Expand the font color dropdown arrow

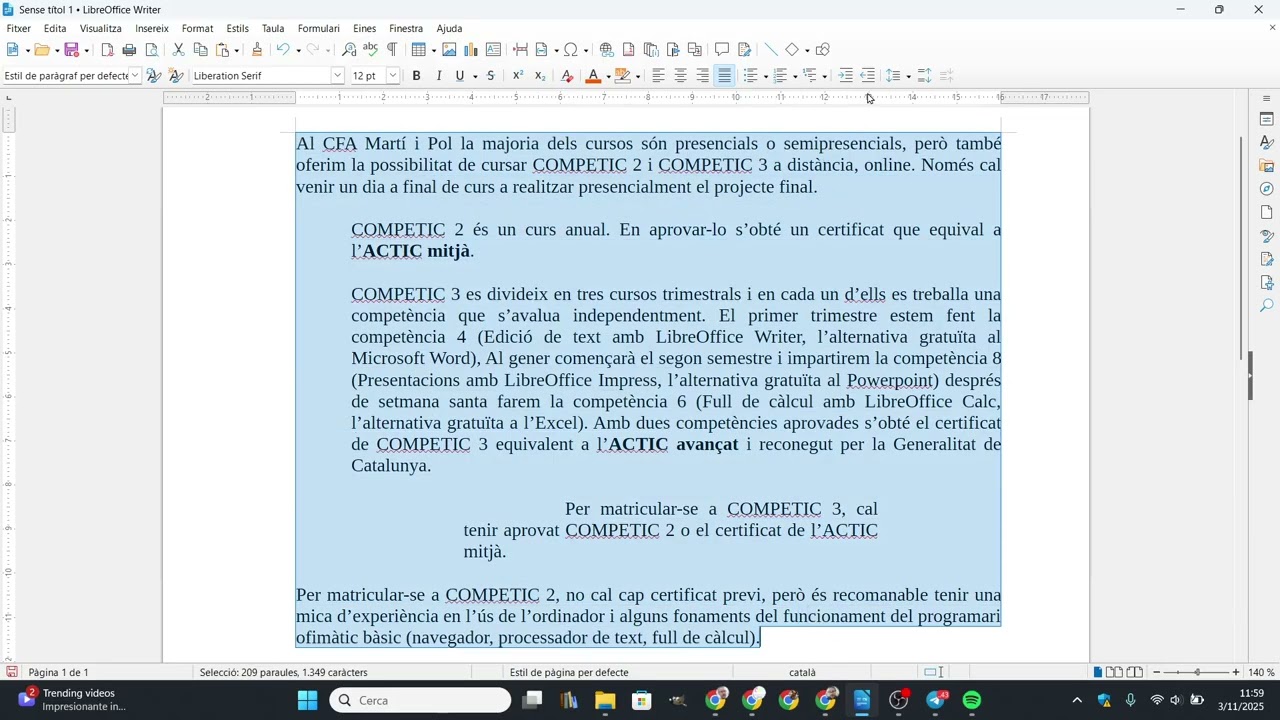pyautogui.click(x=608, y=77)
